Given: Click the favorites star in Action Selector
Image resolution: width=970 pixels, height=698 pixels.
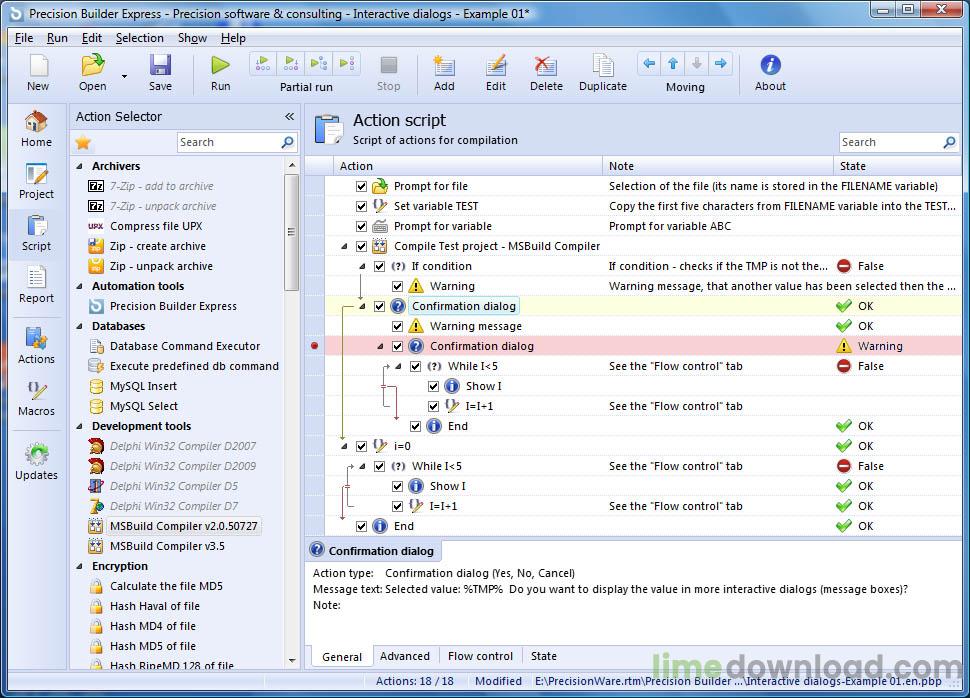Looking at the screenshot, I should click(x=83, y=142).
